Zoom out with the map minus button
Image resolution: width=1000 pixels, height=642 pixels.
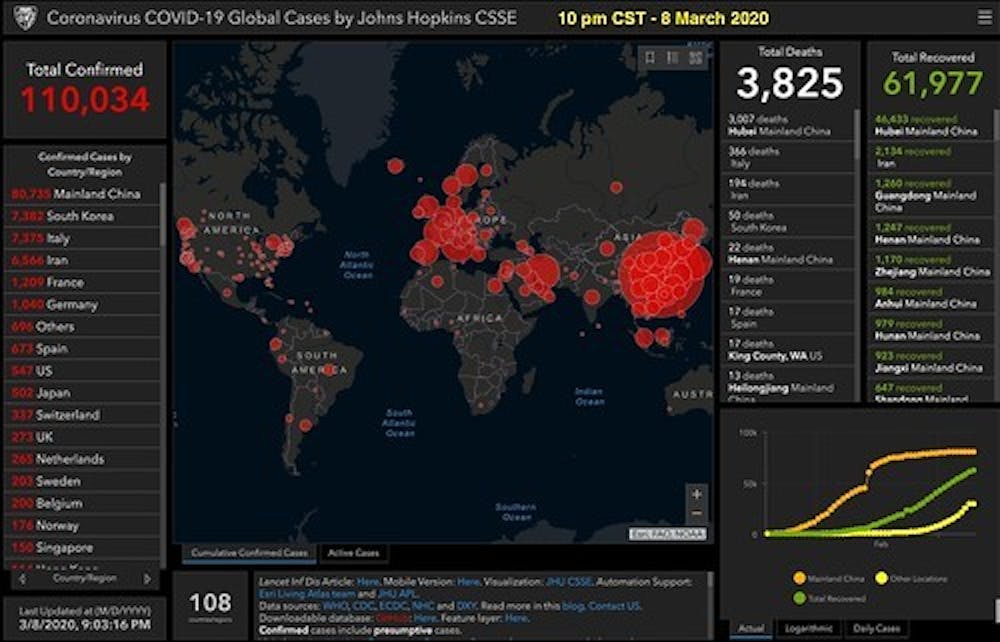696,513
